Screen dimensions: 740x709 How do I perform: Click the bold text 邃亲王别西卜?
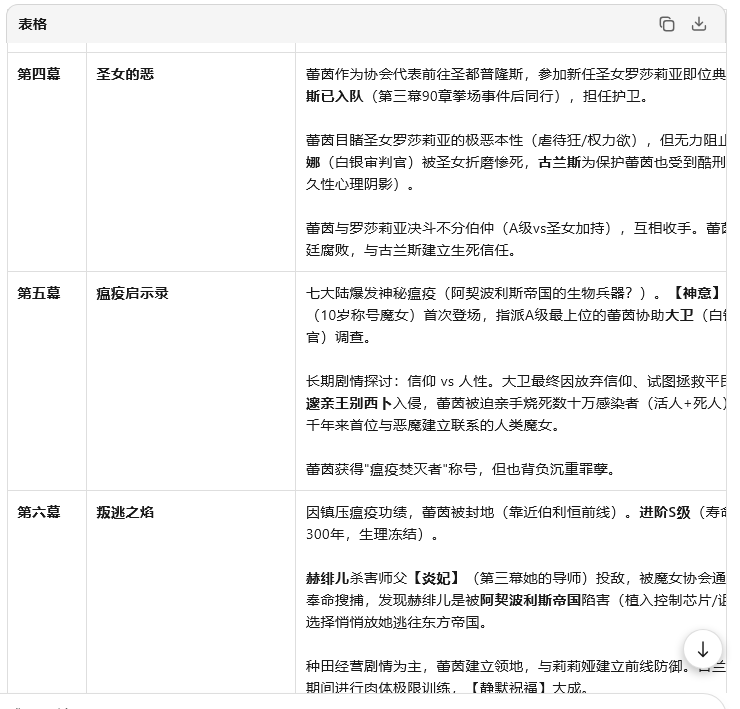[x=349, y=403]
